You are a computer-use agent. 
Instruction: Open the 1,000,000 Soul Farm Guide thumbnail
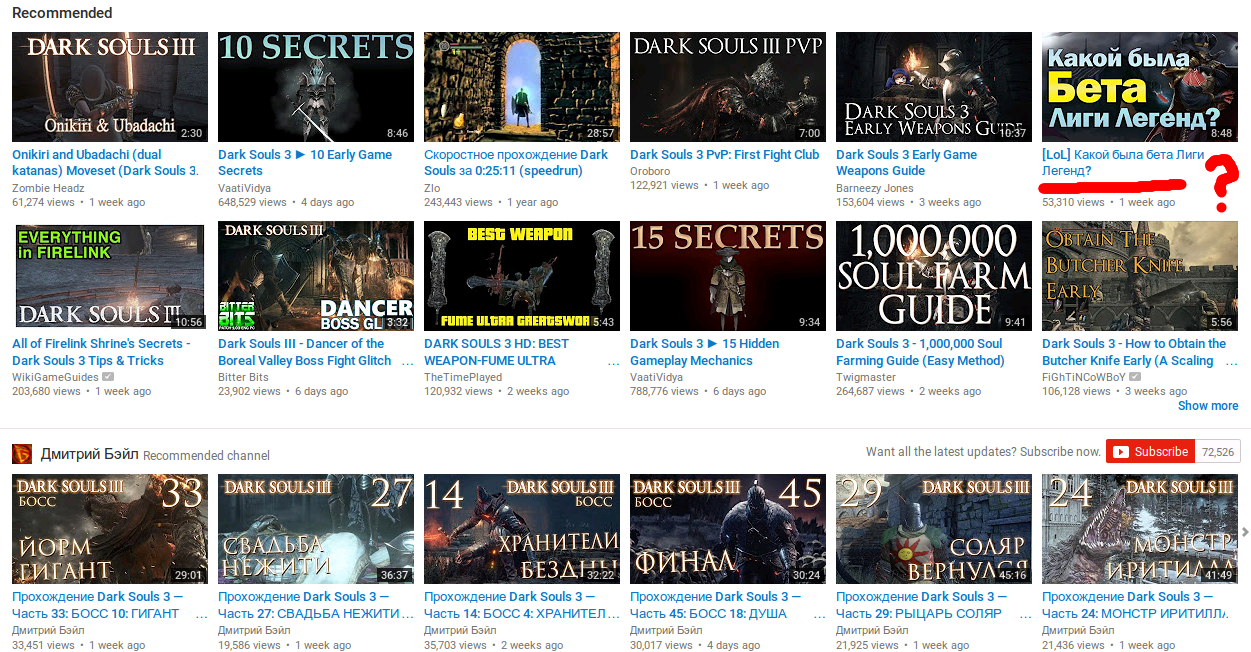[933, 276]
